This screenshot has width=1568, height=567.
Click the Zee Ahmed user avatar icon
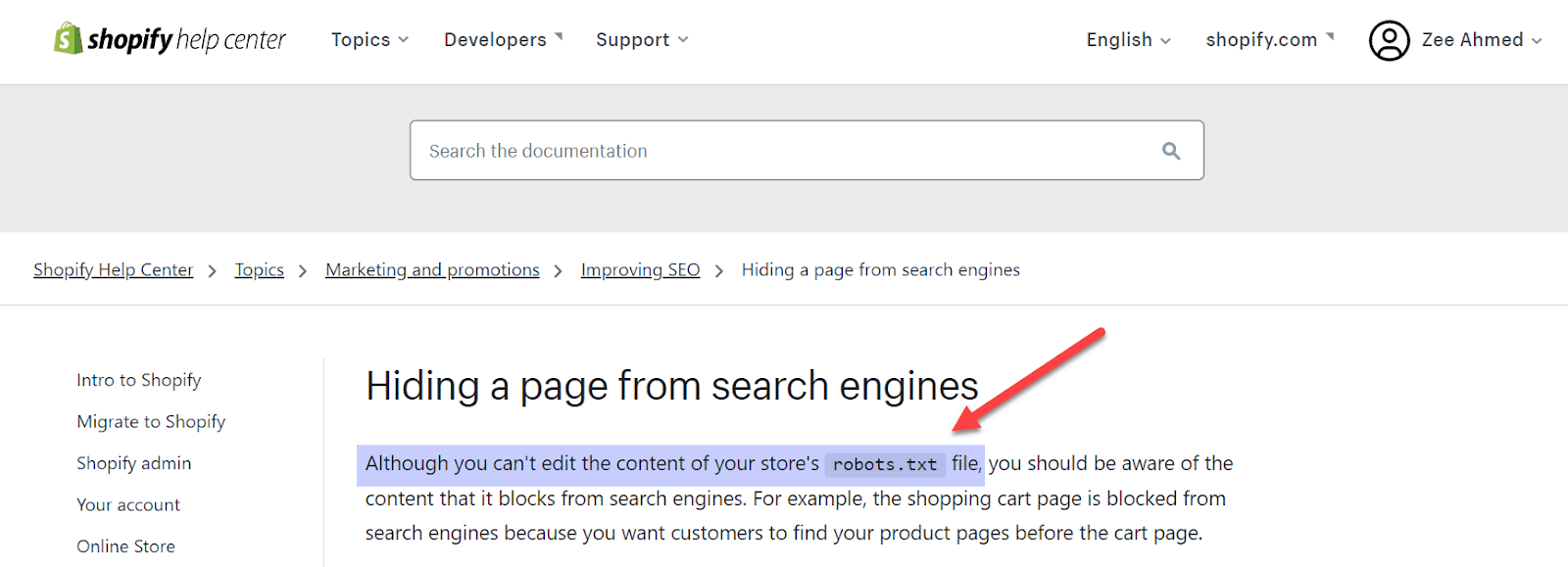point(1389,40)
